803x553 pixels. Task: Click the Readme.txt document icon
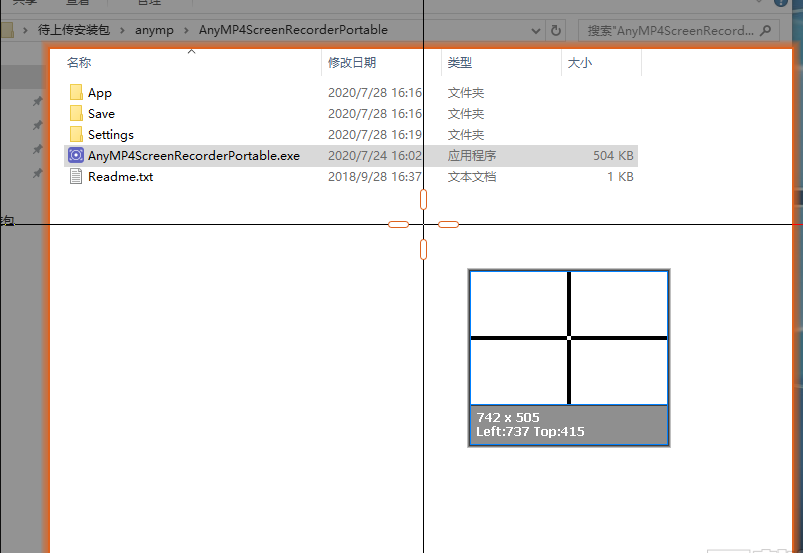[76, 177]
